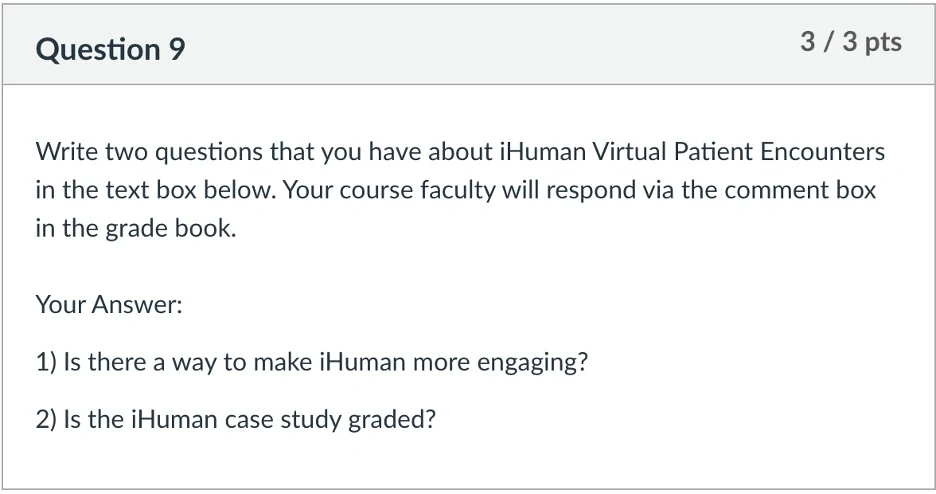
Task: Click the second line starting in the text box
Action: pos(455,190)
